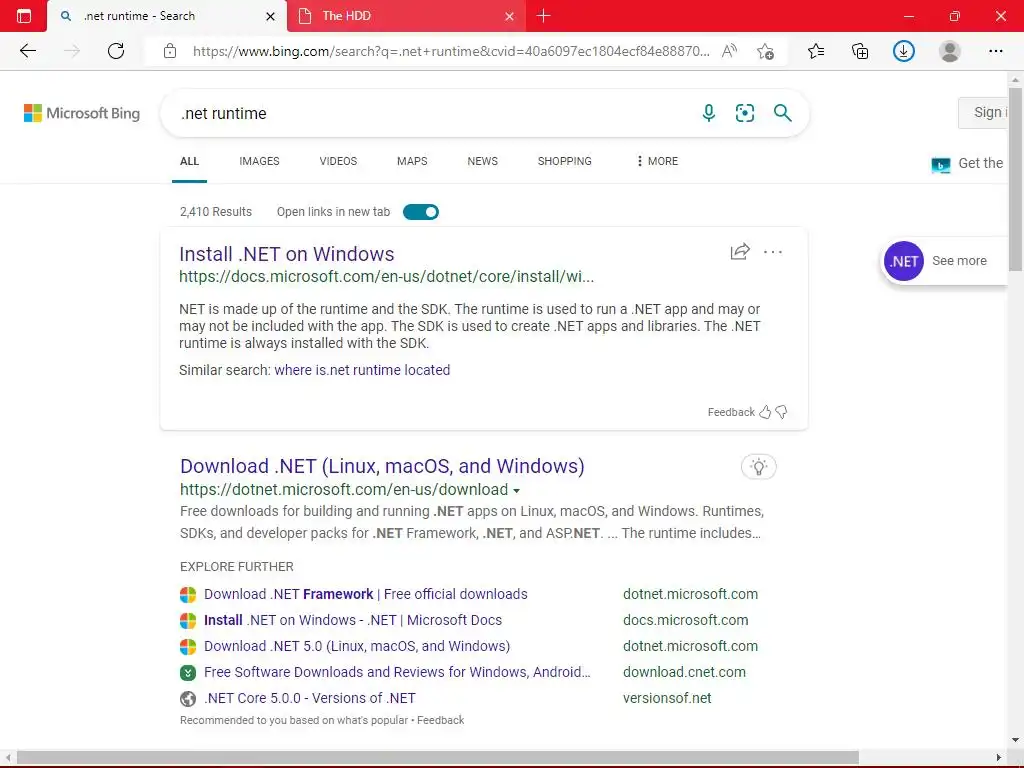Open similar search where is.net runtime located
The width and height of the screenshot is (1024, 768).
(x=362, y=370)
